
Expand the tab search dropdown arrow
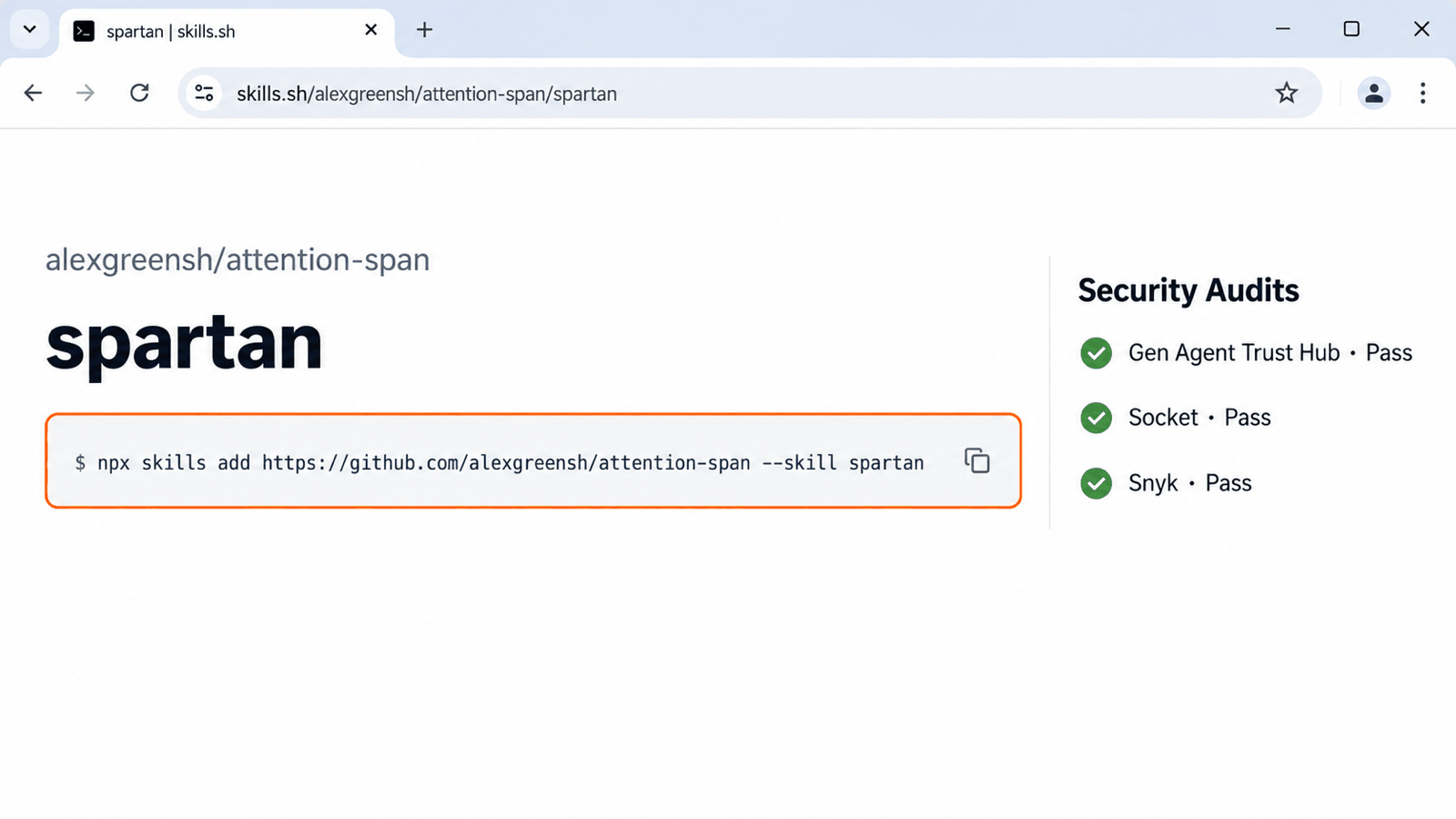[x=30, y=29]
